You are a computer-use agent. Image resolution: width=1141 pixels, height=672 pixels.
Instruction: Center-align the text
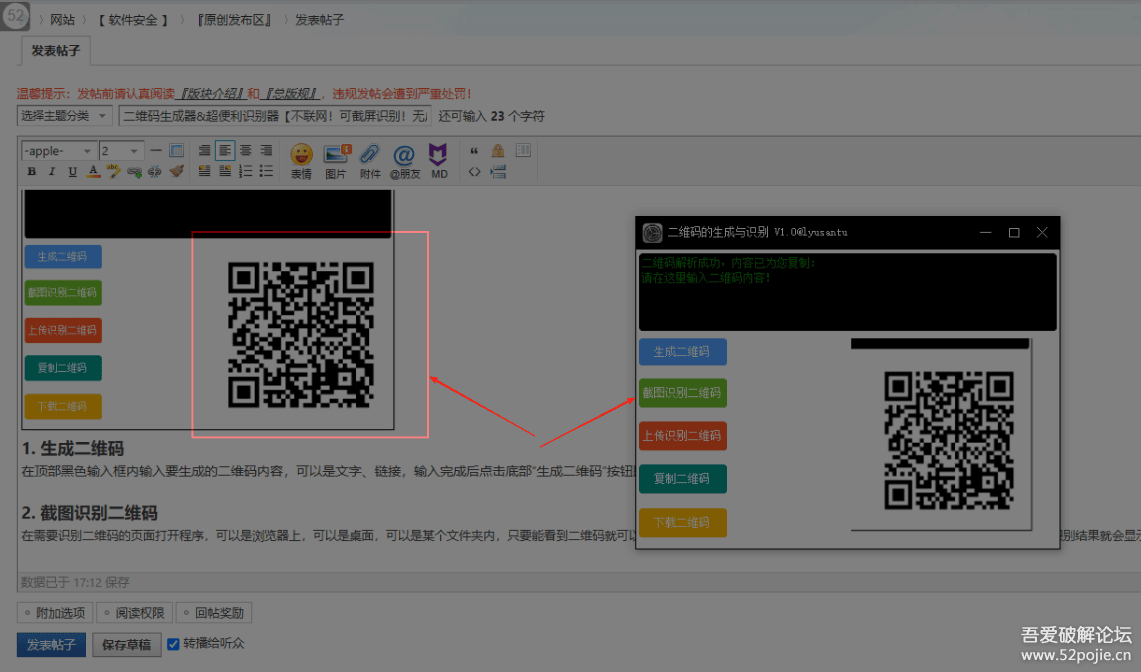click(x=246, y=151)
